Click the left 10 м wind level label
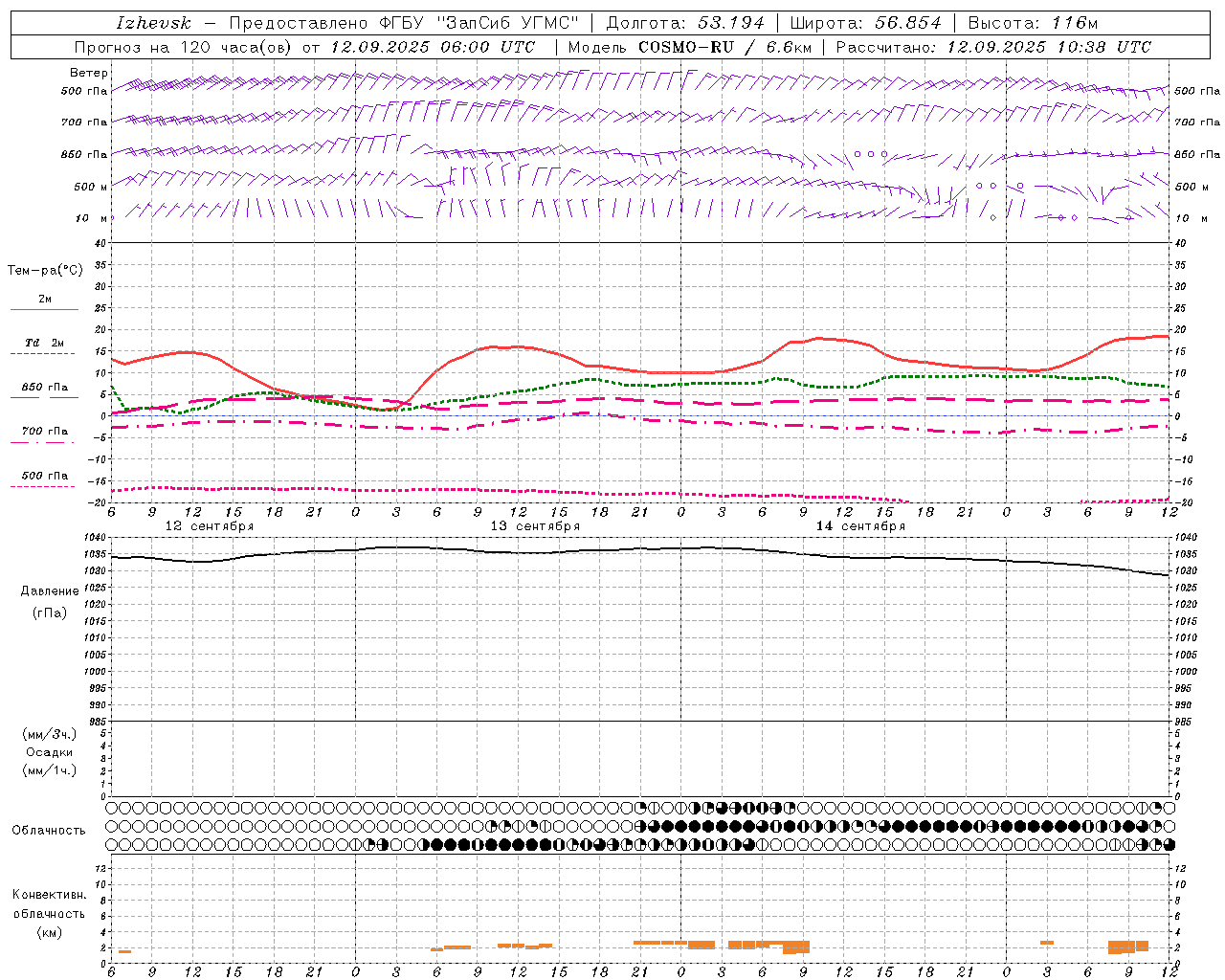The width and height of the screenshot is (1225, 980). [x=91, y=218]
